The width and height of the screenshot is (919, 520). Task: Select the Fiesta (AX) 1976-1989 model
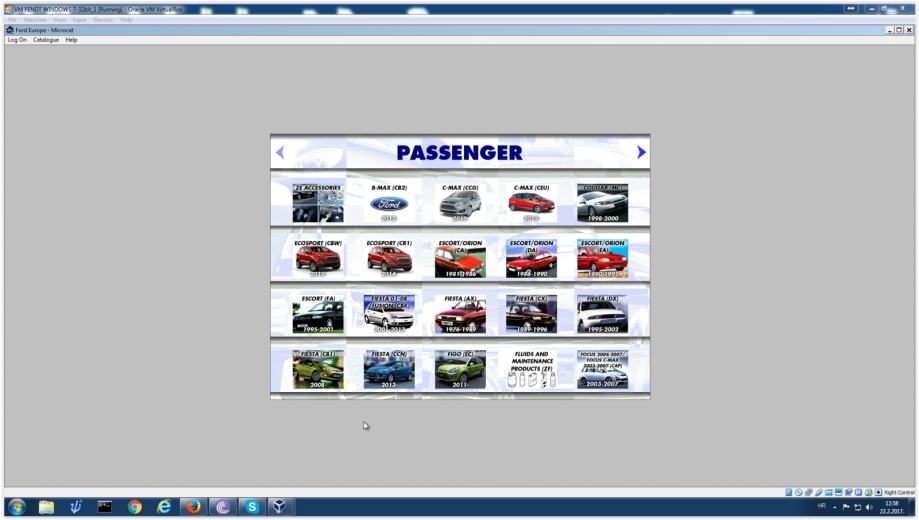pyautogui.click(x=460, y=314)
